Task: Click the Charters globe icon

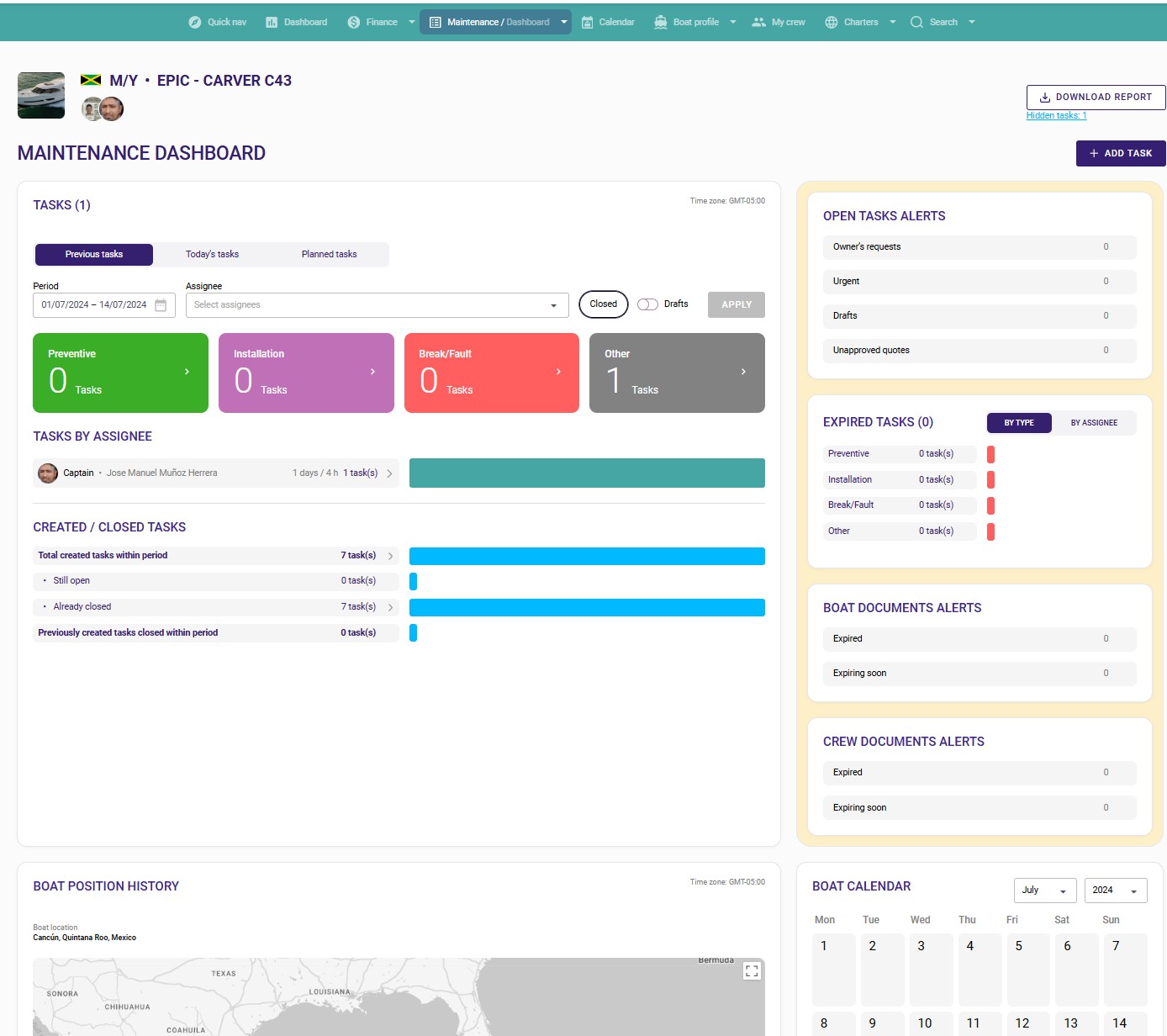Action: 832,22
